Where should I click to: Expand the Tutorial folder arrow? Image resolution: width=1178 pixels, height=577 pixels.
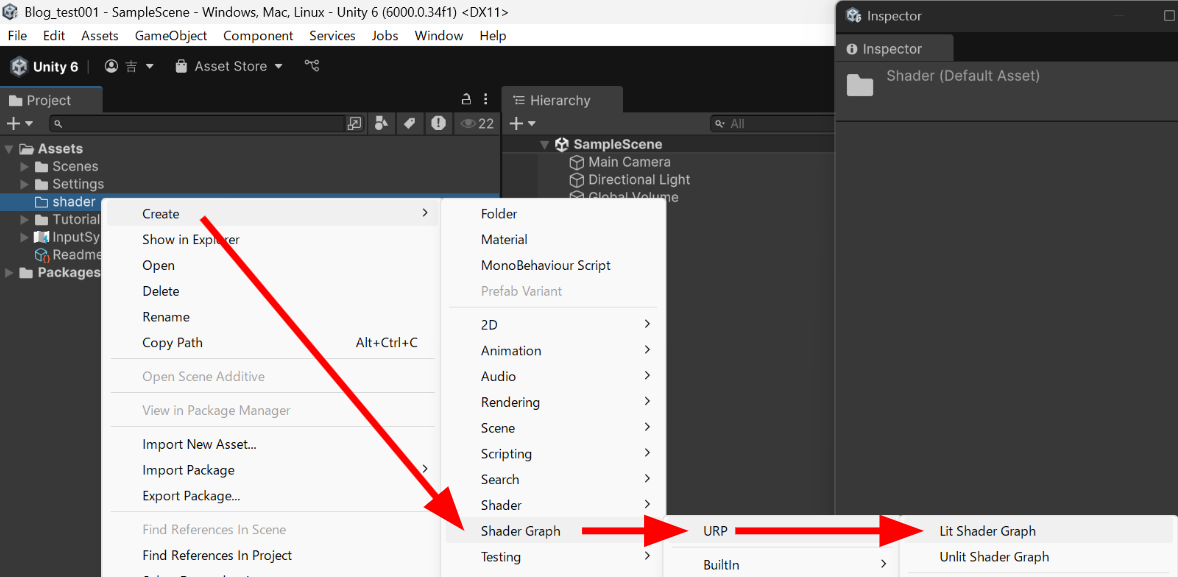tap(25, 219)
